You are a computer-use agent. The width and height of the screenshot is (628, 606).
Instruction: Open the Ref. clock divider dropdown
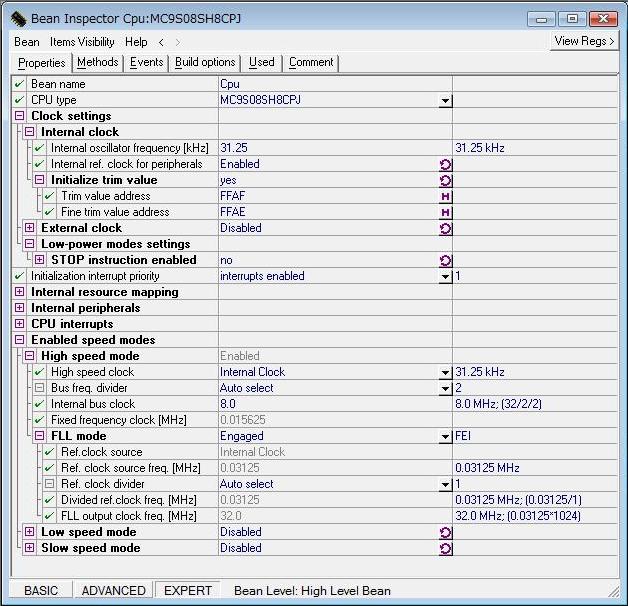[x=445, y=485]
